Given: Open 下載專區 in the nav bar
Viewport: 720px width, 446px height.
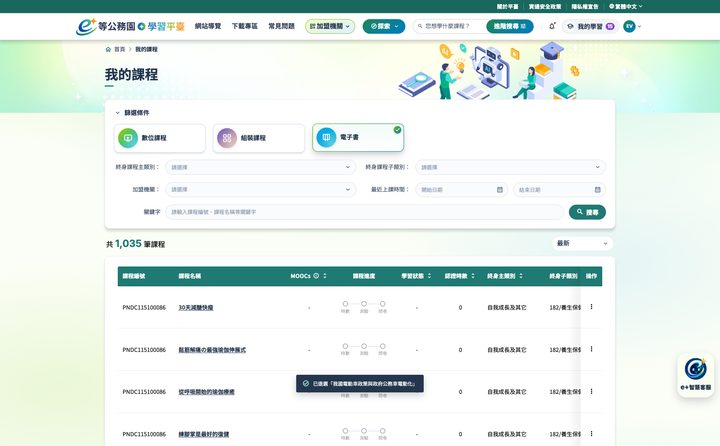Looking at the screenshot, I should pos(244,26).
